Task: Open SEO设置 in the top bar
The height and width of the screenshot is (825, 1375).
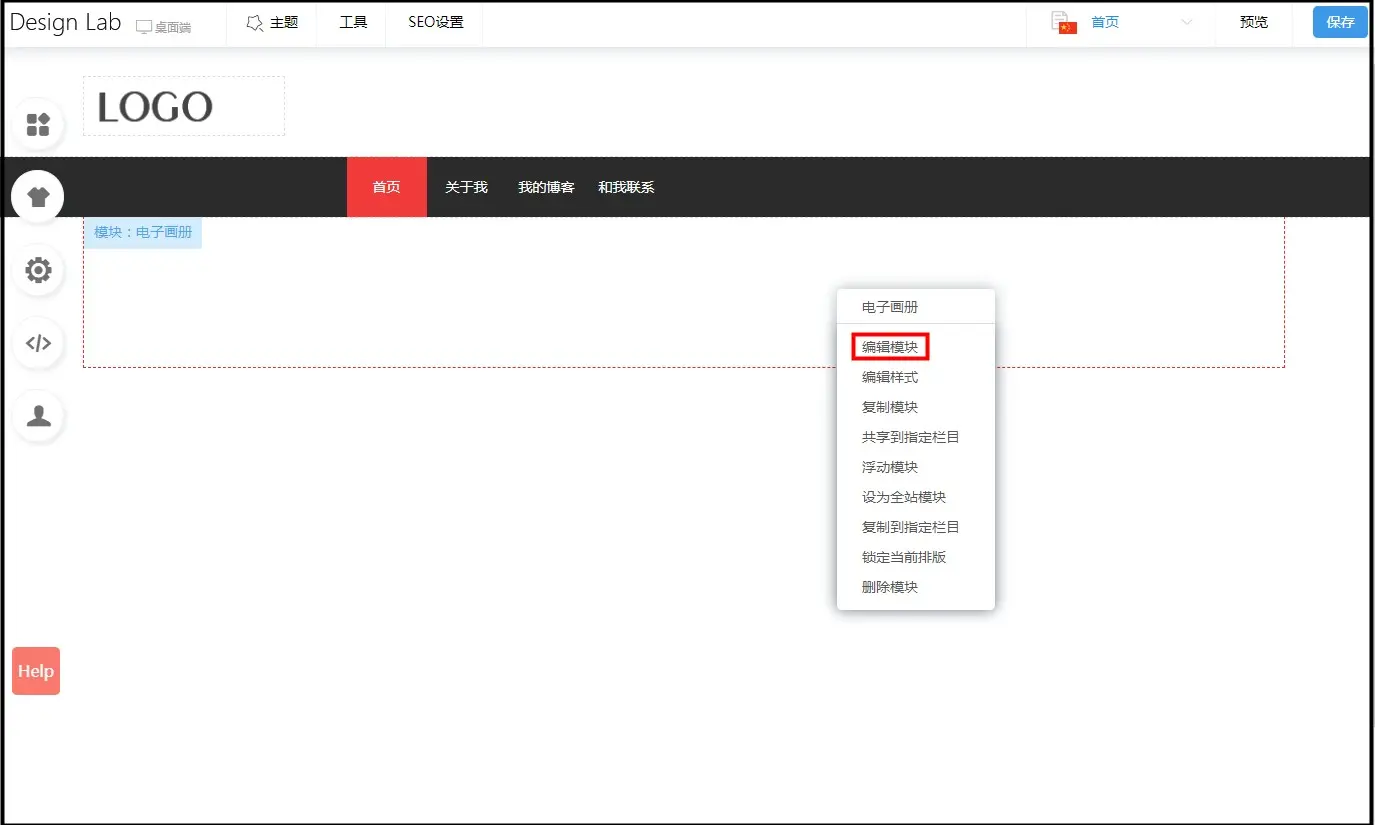Action: click(435, 22)
